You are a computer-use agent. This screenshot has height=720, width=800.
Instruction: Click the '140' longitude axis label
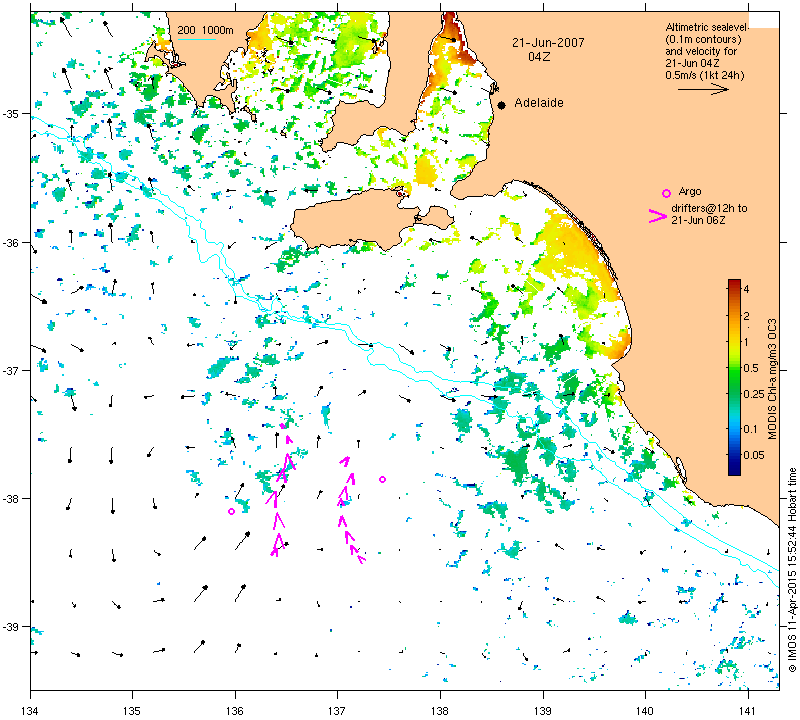coord(645,710)
